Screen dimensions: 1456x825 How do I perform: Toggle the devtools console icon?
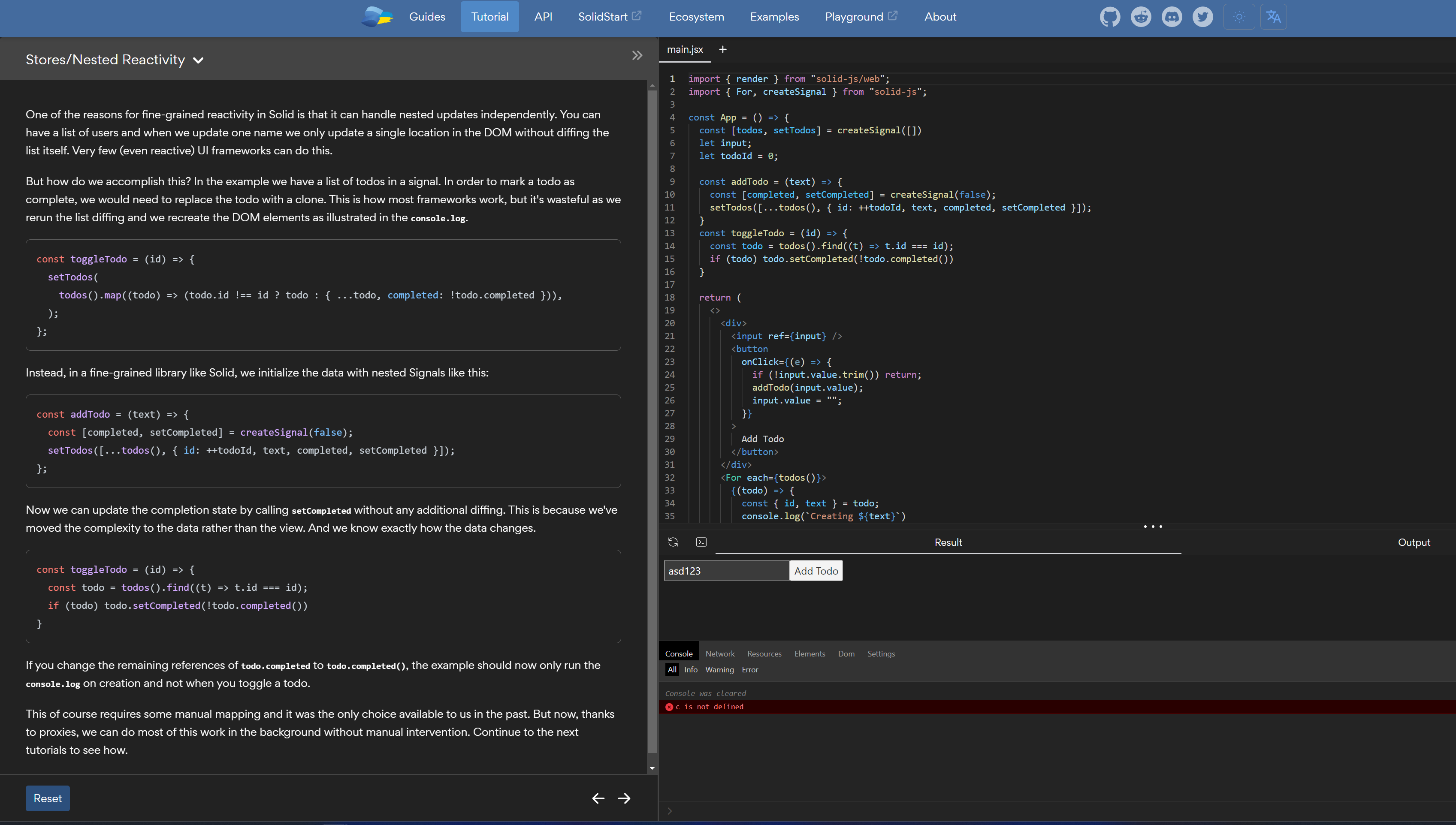pos(701,542)
